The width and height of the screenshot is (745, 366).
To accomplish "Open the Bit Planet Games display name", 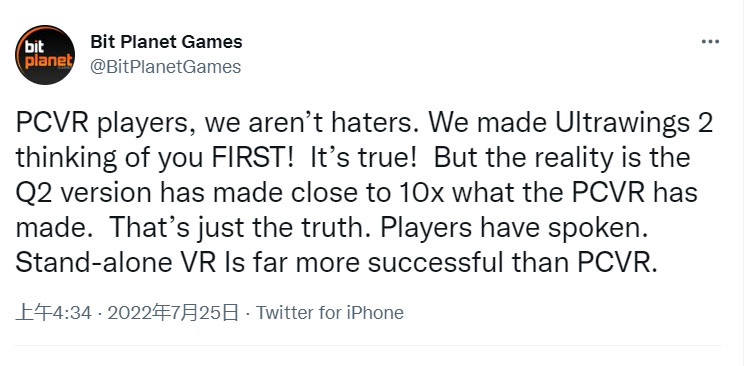I will (x=166, y=42).
